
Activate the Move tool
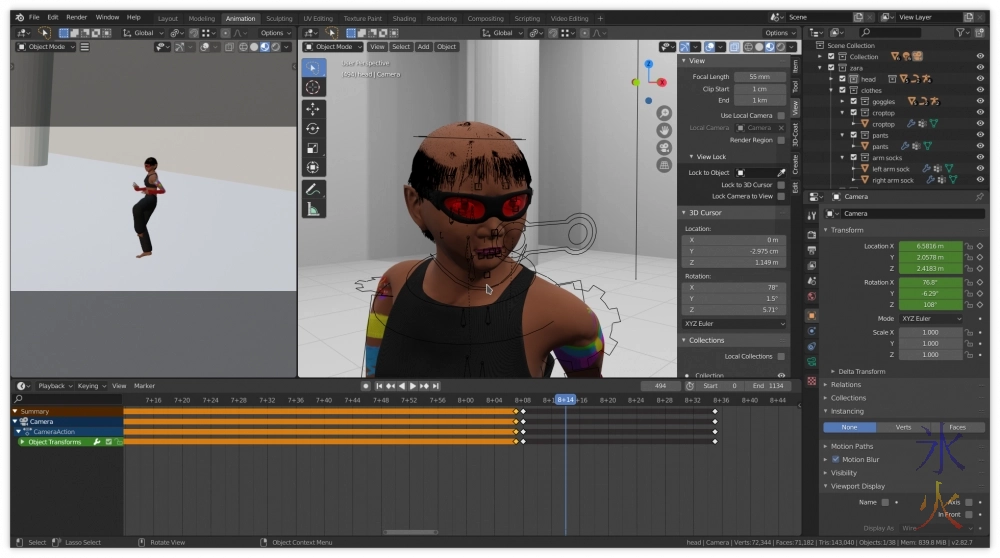click(x=313, y=109)
